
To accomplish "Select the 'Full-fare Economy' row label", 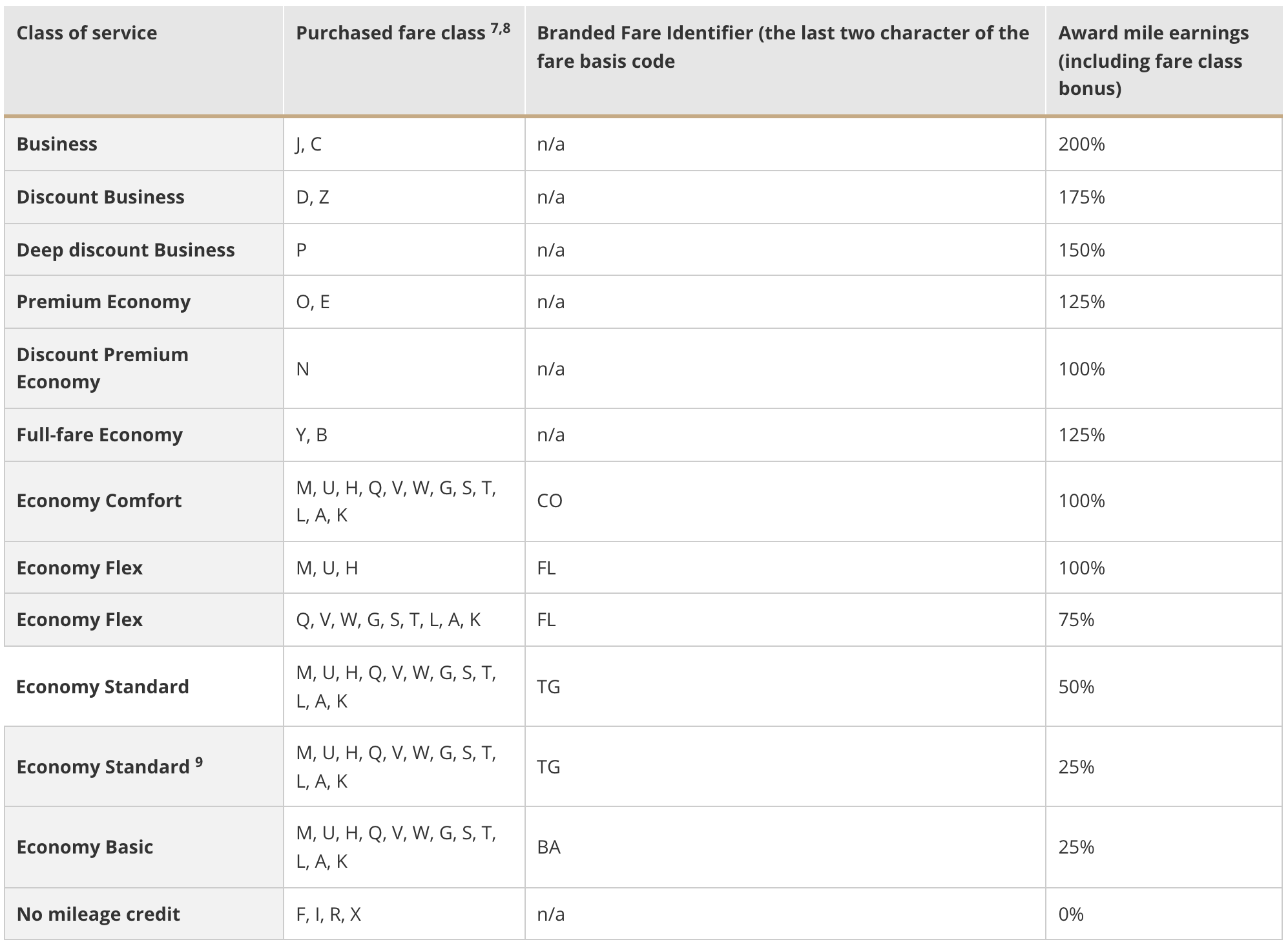I will click(99, 435).
